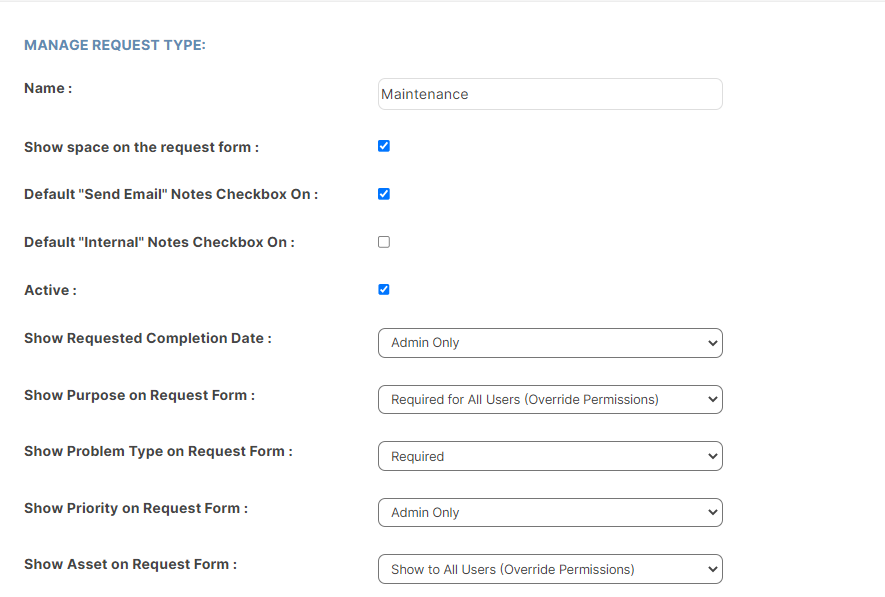
Task: Open Show Requested Completion Date dropdown
Action: pyautogui.click(x=550, y=343)
